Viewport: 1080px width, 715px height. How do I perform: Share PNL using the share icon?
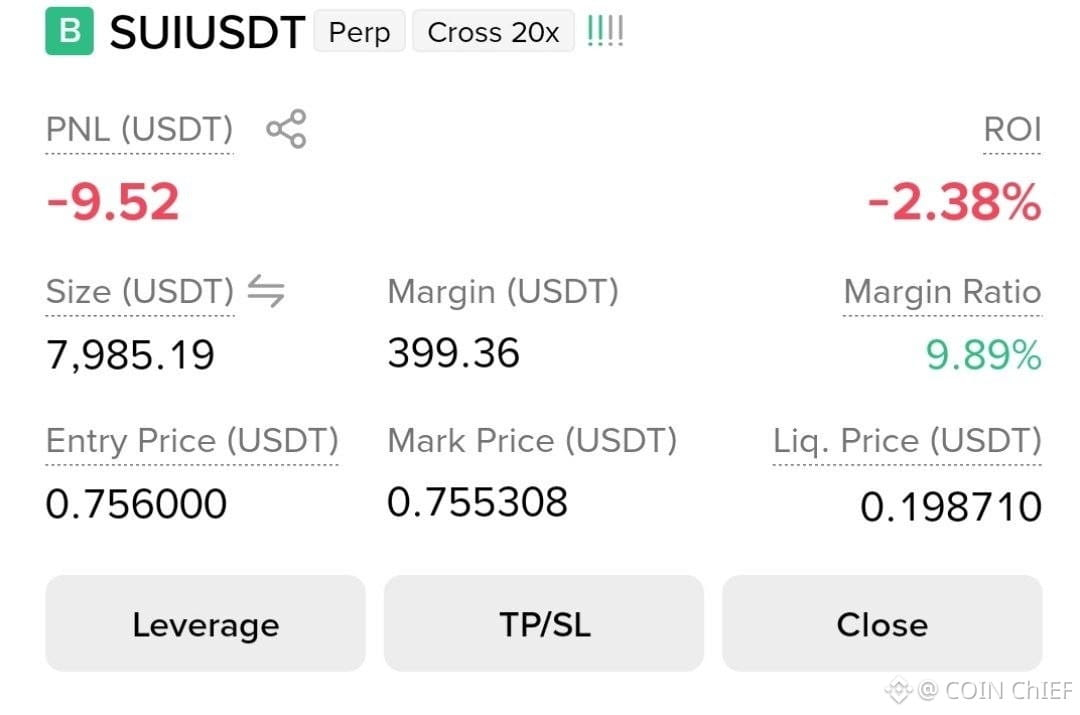(287, 129)
